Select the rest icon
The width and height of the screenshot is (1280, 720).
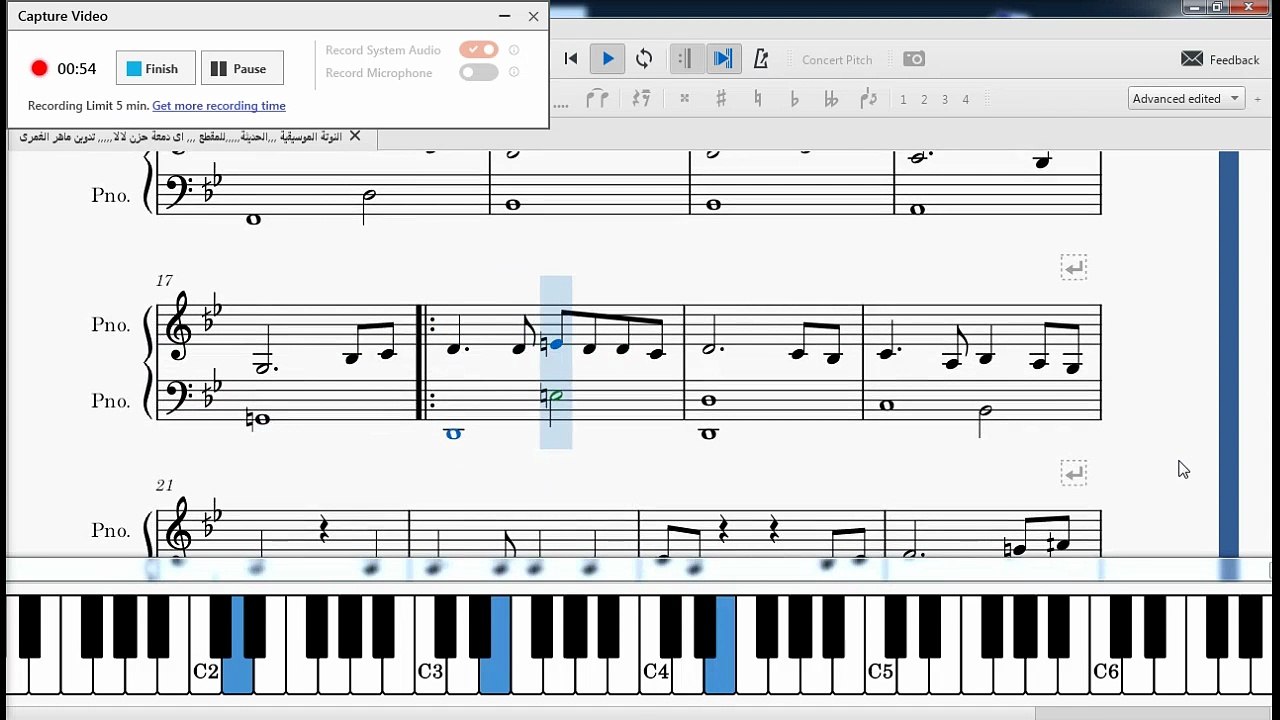tap(641, 98)
